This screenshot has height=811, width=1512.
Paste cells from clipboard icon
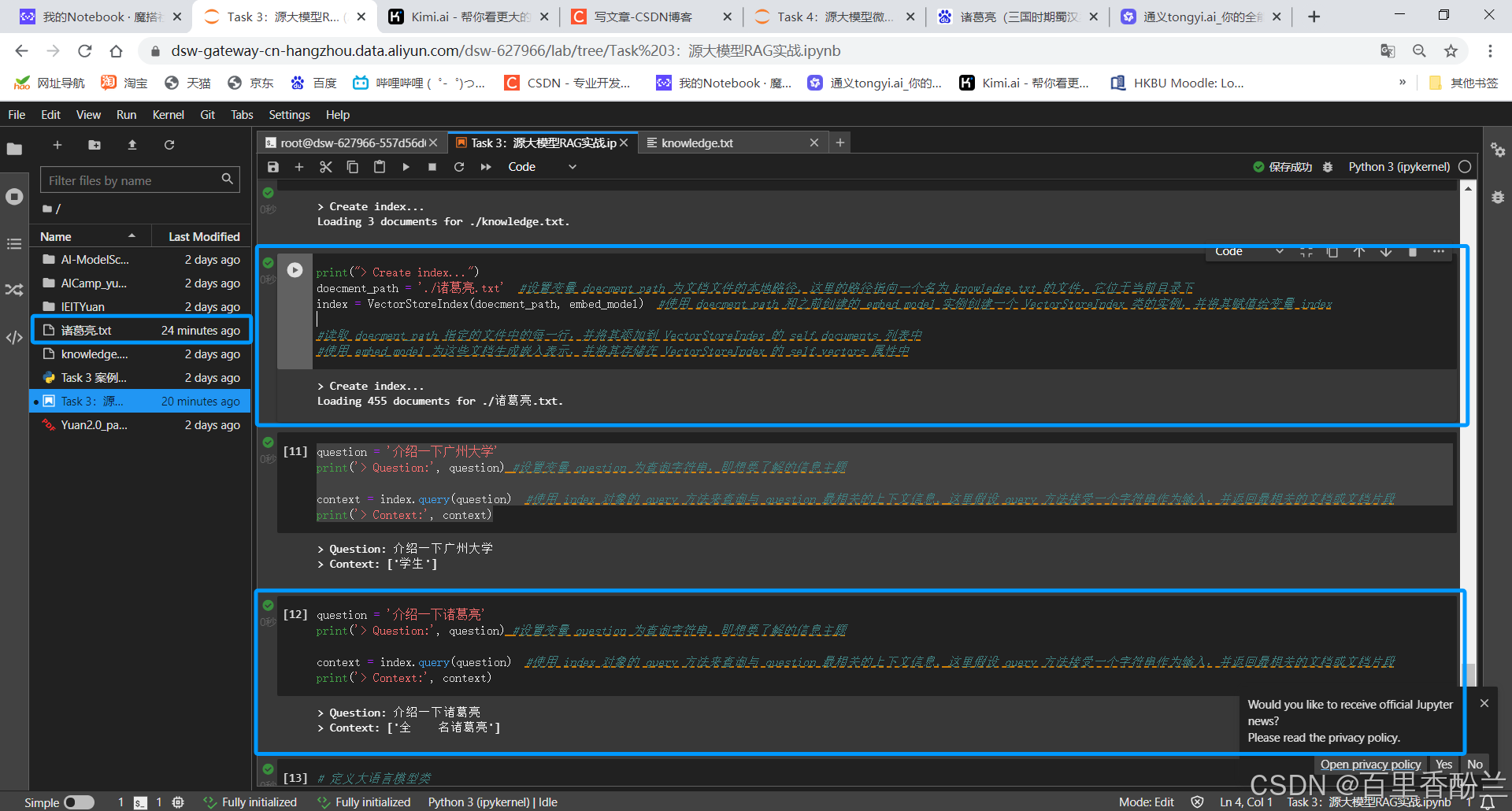[x=380, y=167]
